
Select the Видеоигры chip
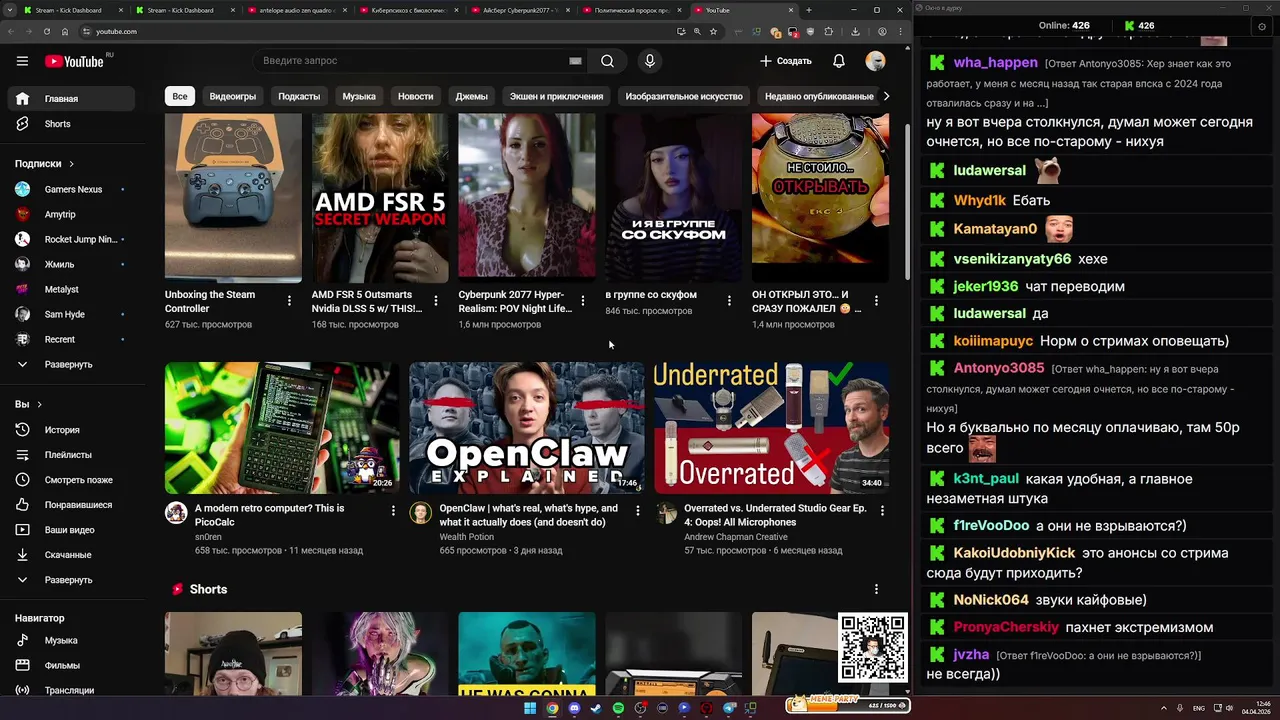[x=233, y=96]
